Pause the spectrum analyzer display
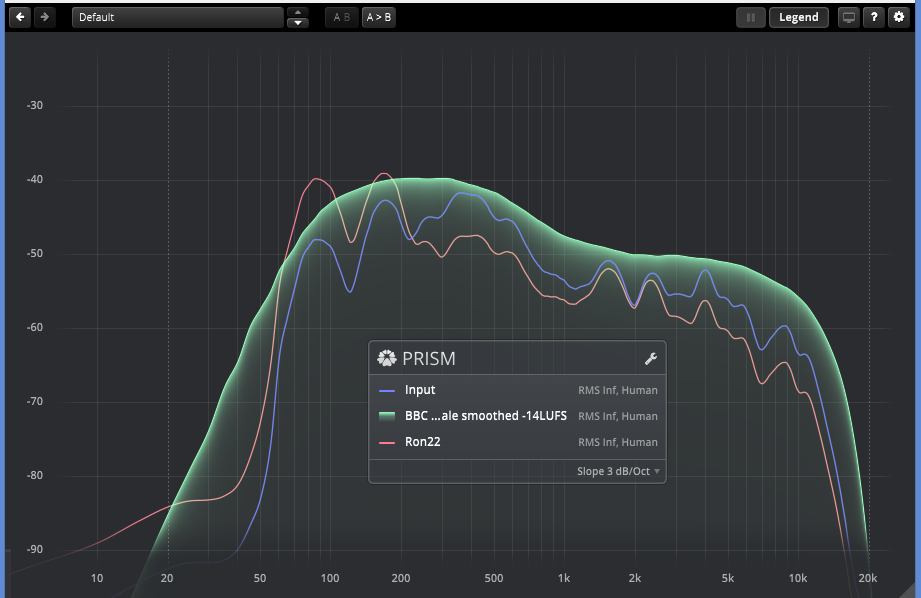921x598 pixels. tap(750, 17)
